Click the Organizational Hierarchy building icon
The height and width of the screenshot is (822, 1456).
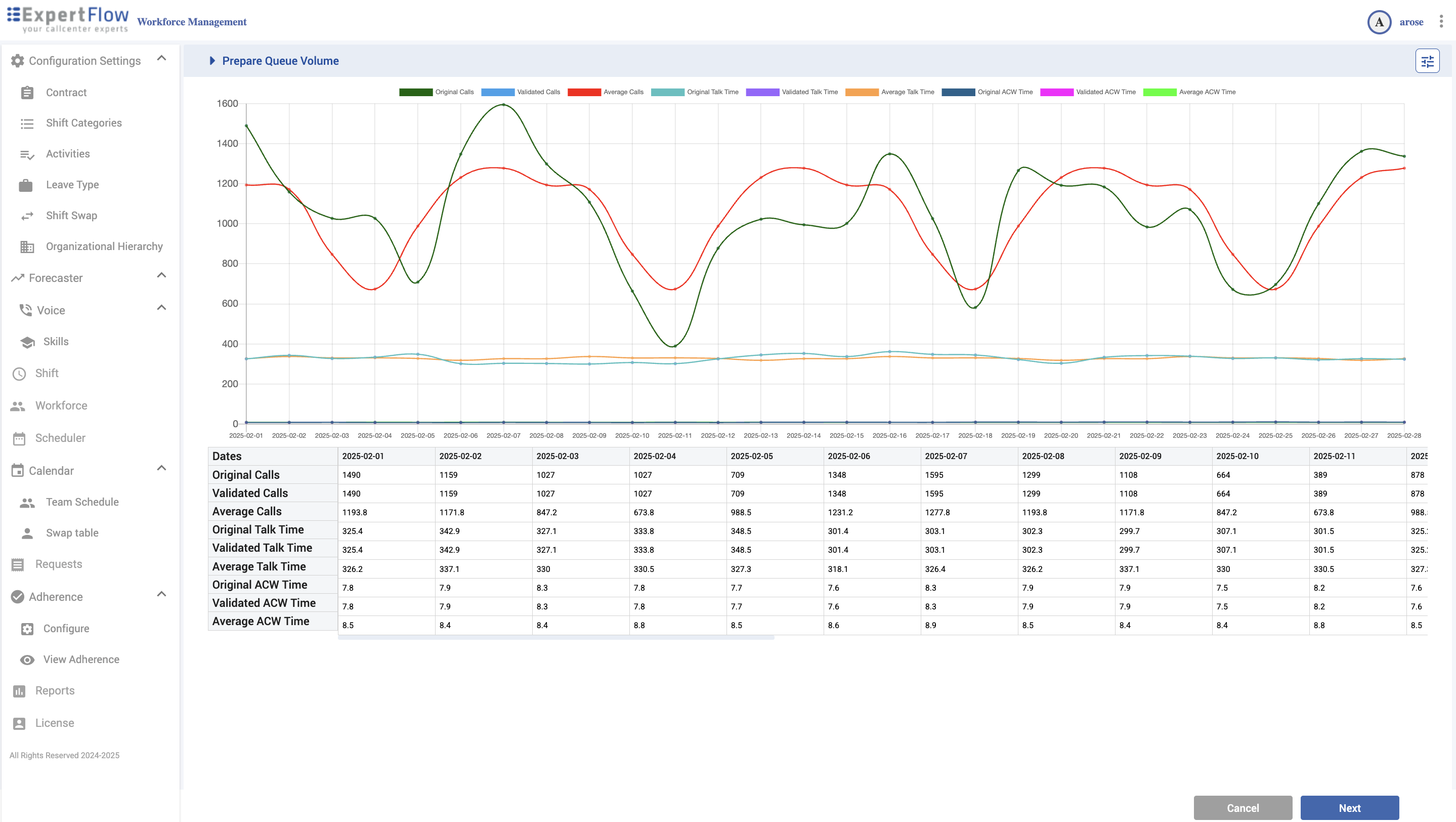click(27, 246)
